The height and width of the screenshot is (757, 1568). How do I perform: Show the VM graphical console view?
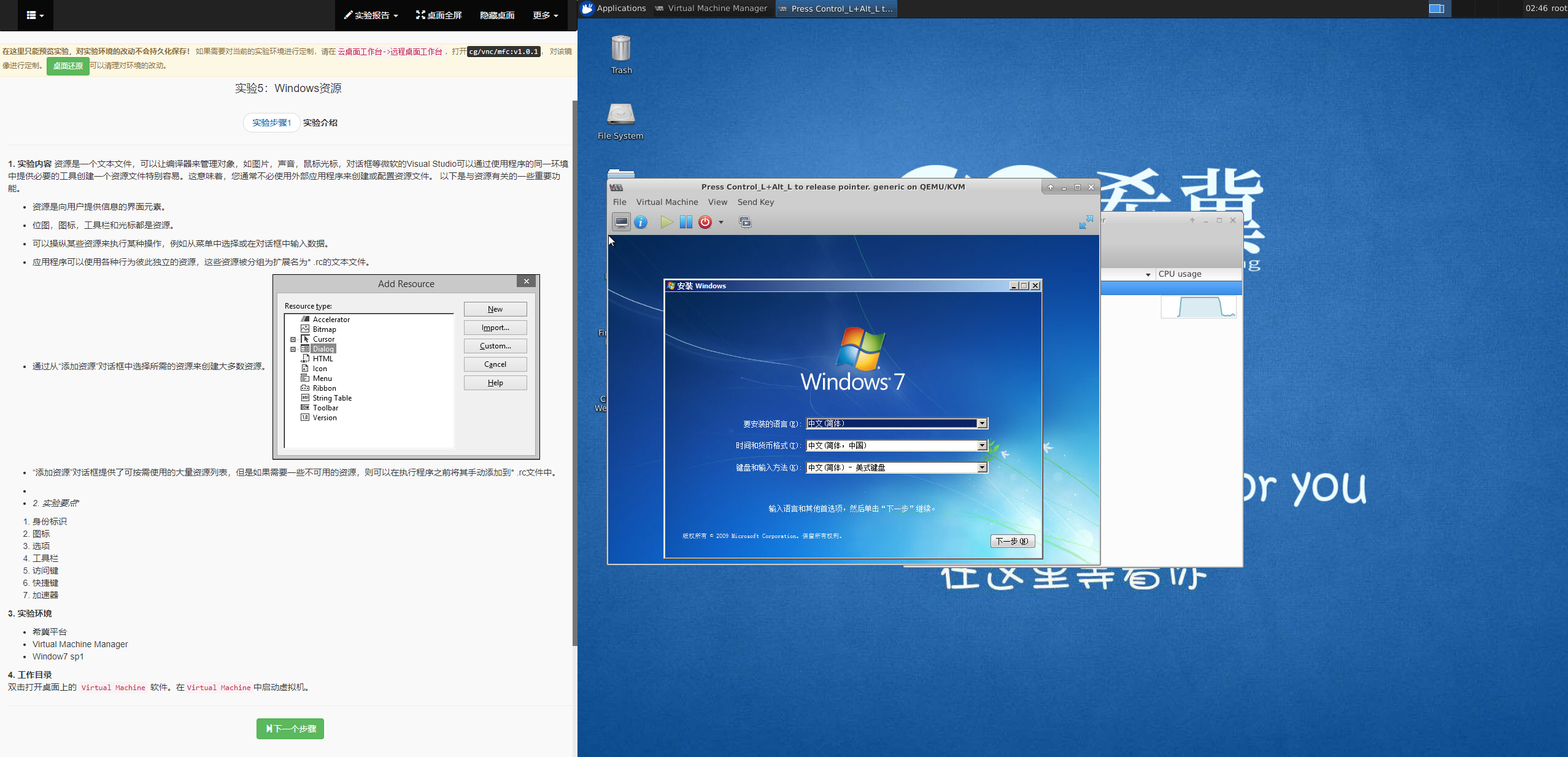621,222
